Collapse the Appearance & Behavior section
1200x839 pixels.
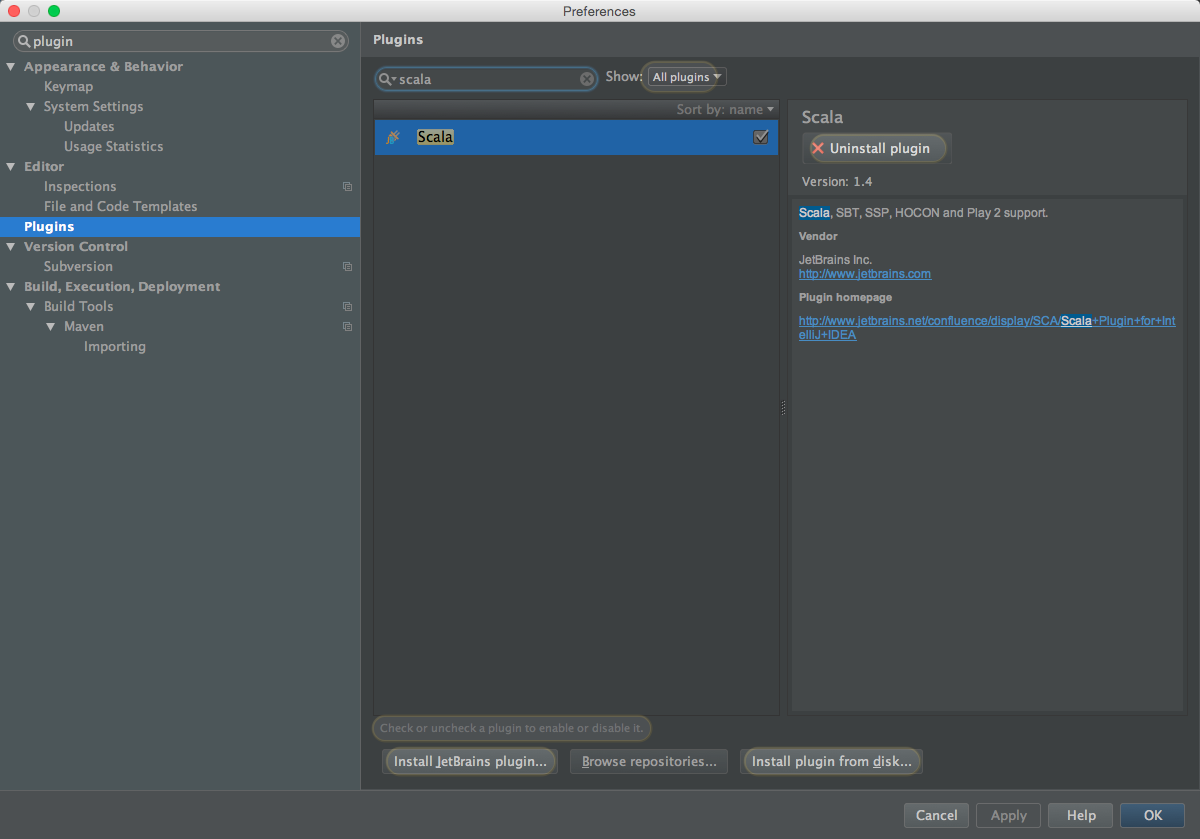pyautogui.click(x=11, y=67)
